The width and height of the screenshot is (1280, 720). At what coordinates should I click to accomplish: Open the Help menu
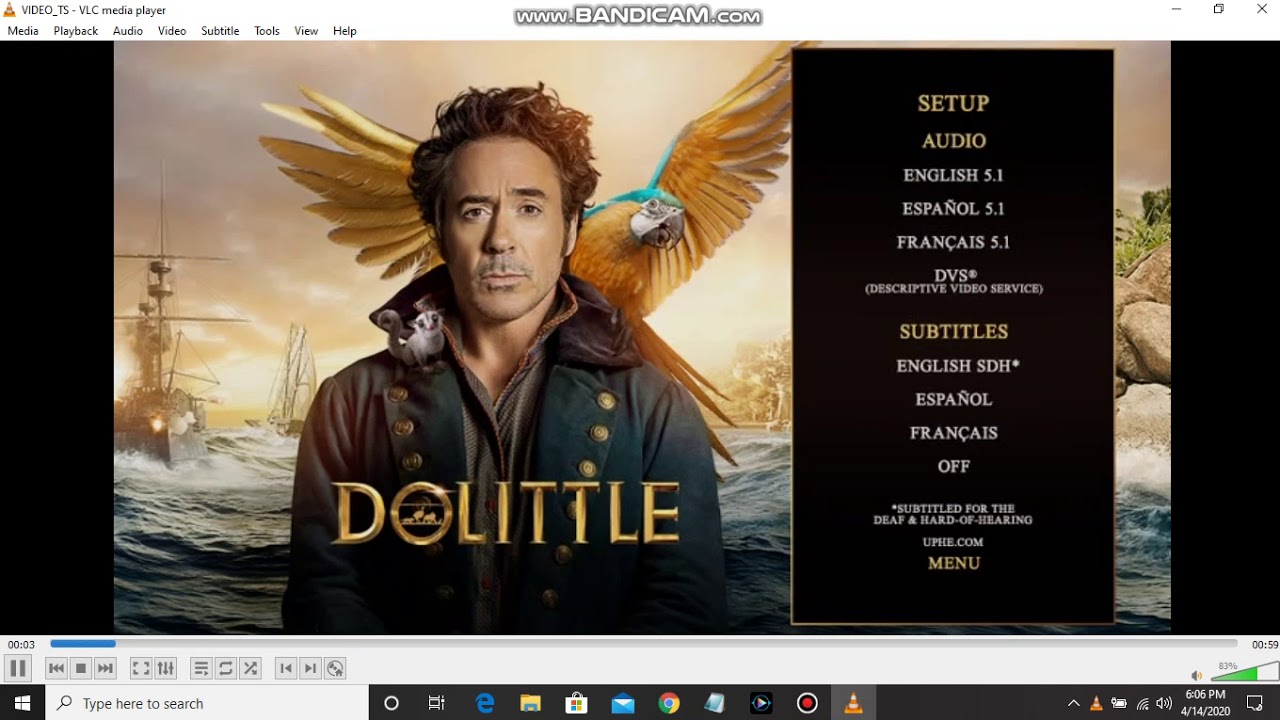click(345, 31)
